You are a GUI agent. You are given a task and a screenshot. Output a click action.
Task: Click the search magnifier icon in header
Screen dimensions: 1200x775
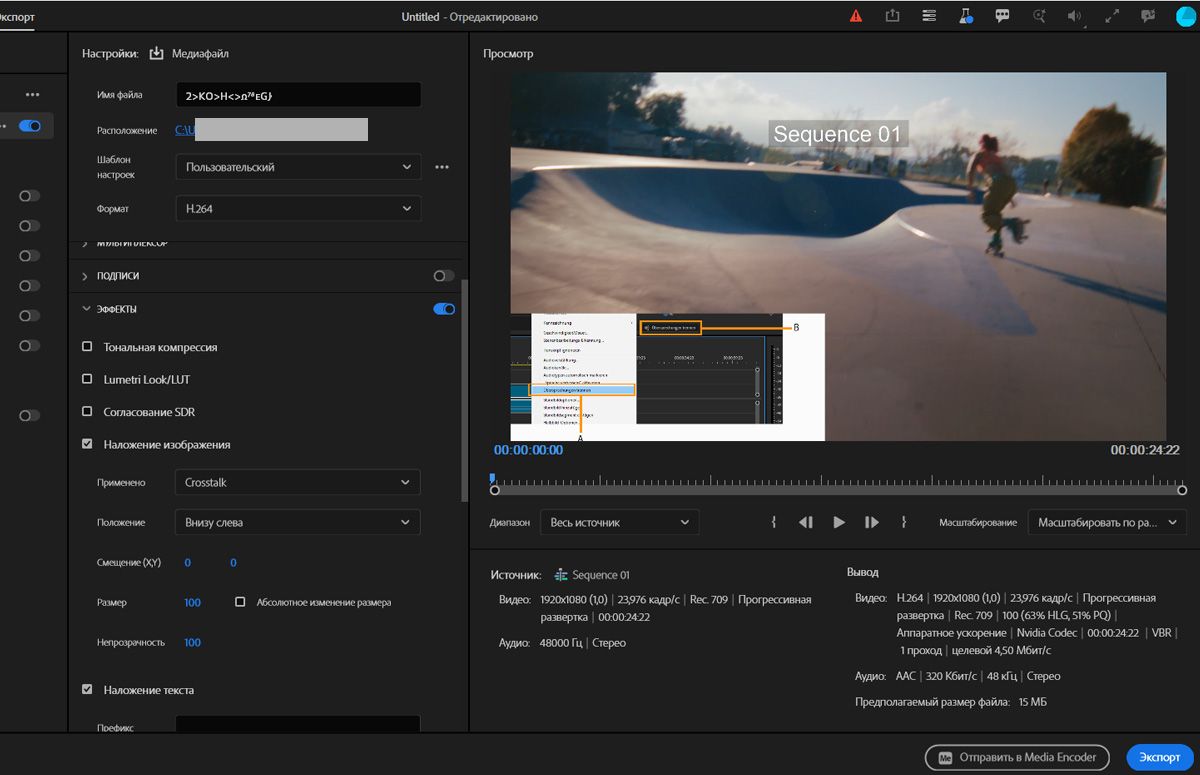(x=1039, y=16)
